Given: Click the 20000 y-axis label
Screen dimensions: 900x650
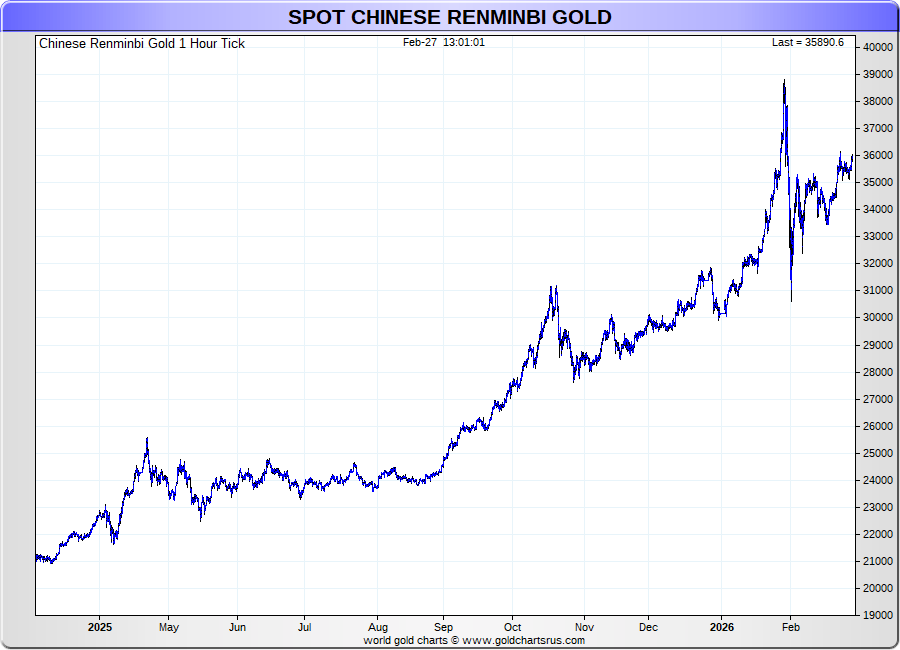Looking at the screenshot, I should (878, 588).
